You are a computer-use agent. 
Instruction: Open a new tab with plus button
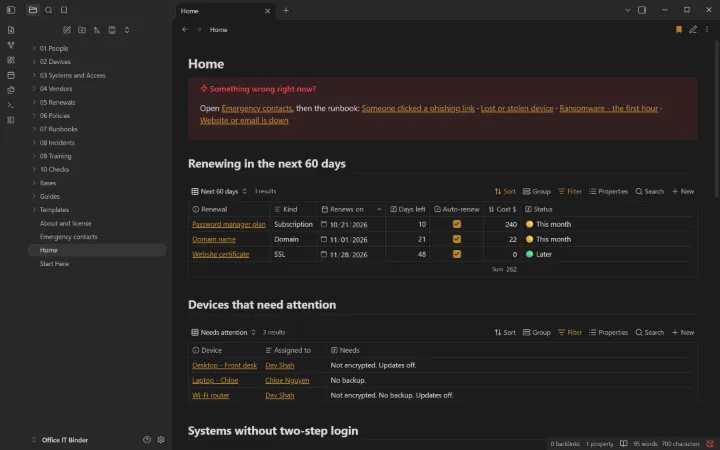286,10
